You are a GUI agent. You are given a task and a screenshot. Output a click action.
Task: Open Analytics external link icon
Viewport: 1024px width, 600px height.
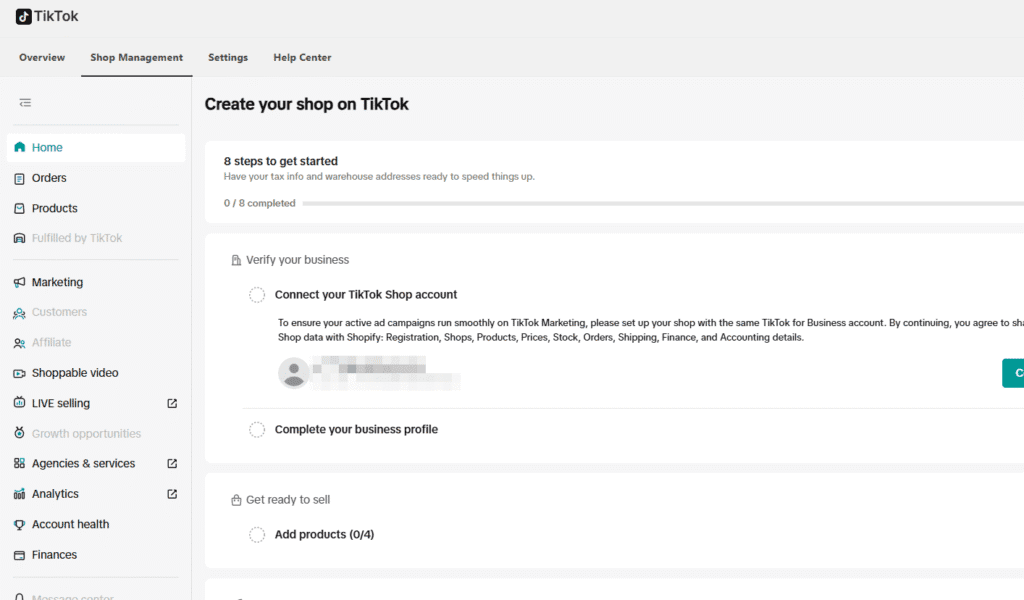(x=172, y=494)
